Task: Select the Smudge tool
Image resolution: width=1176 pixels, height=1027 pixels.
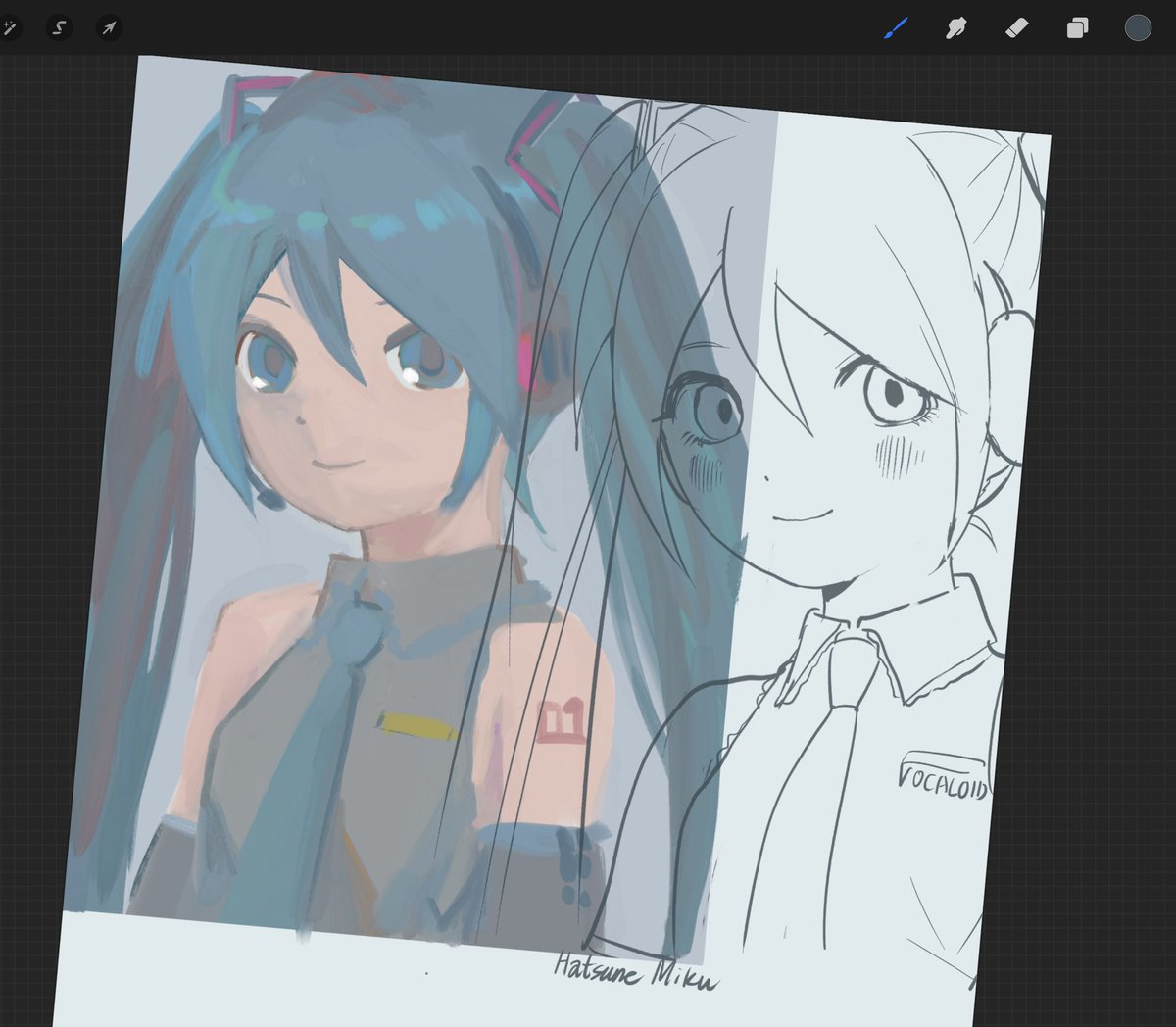Action: [x=955, y=27]
